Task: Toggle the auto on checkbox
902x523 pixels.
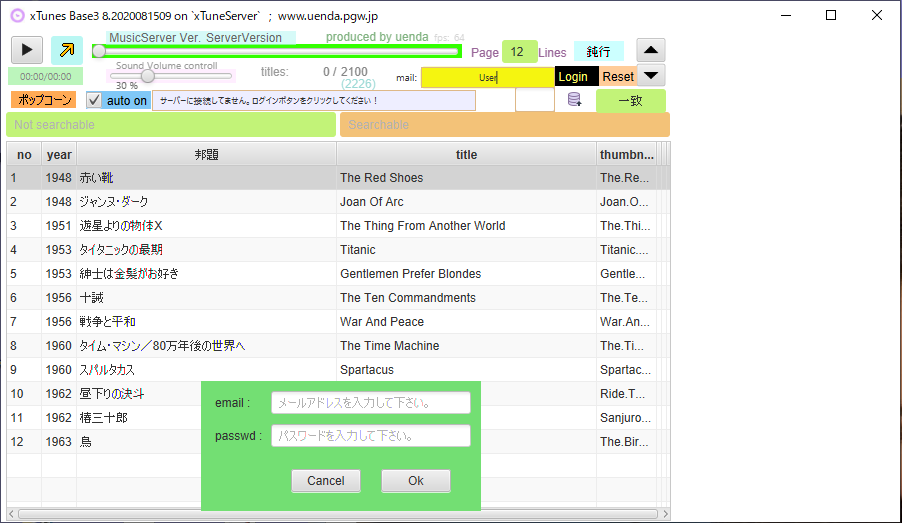Action: (94, 100)
